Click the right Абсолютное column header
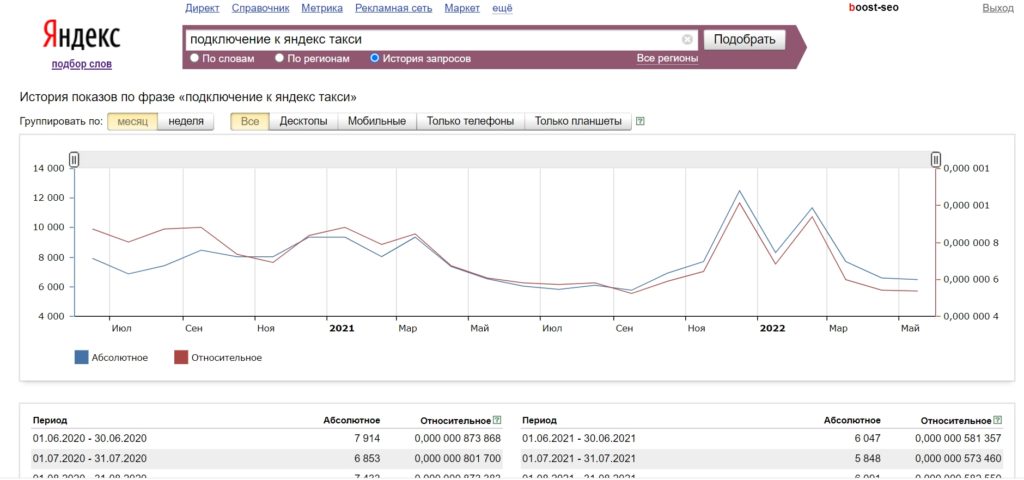Screen dimensions: 1024x480 [852, 421]
